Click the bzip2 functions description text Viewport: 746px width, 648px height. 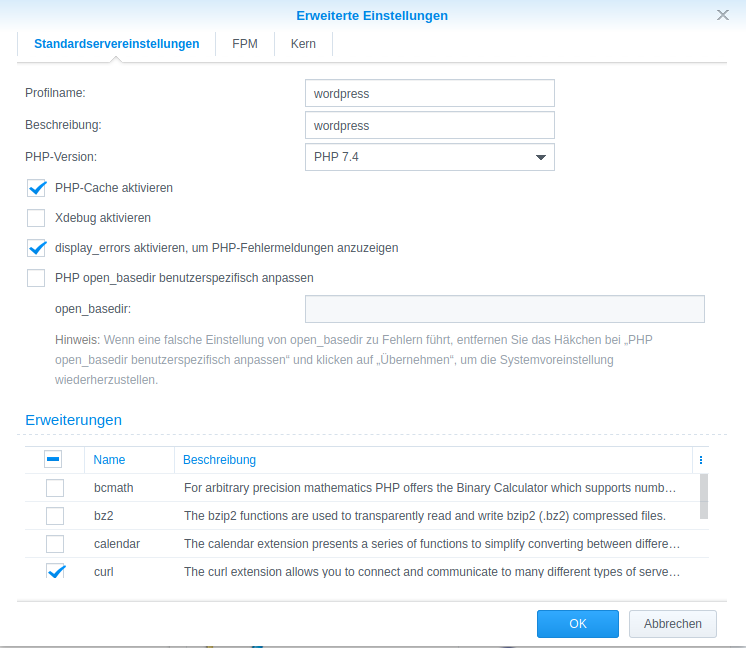pos(425,516)
